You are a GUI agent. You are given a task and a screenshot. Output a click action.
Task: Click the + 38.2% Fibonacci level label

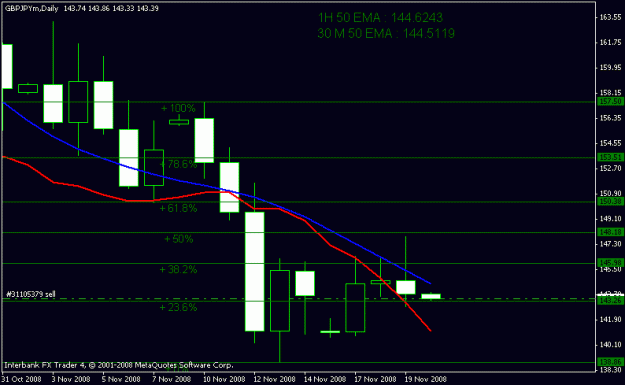point(178,269)
